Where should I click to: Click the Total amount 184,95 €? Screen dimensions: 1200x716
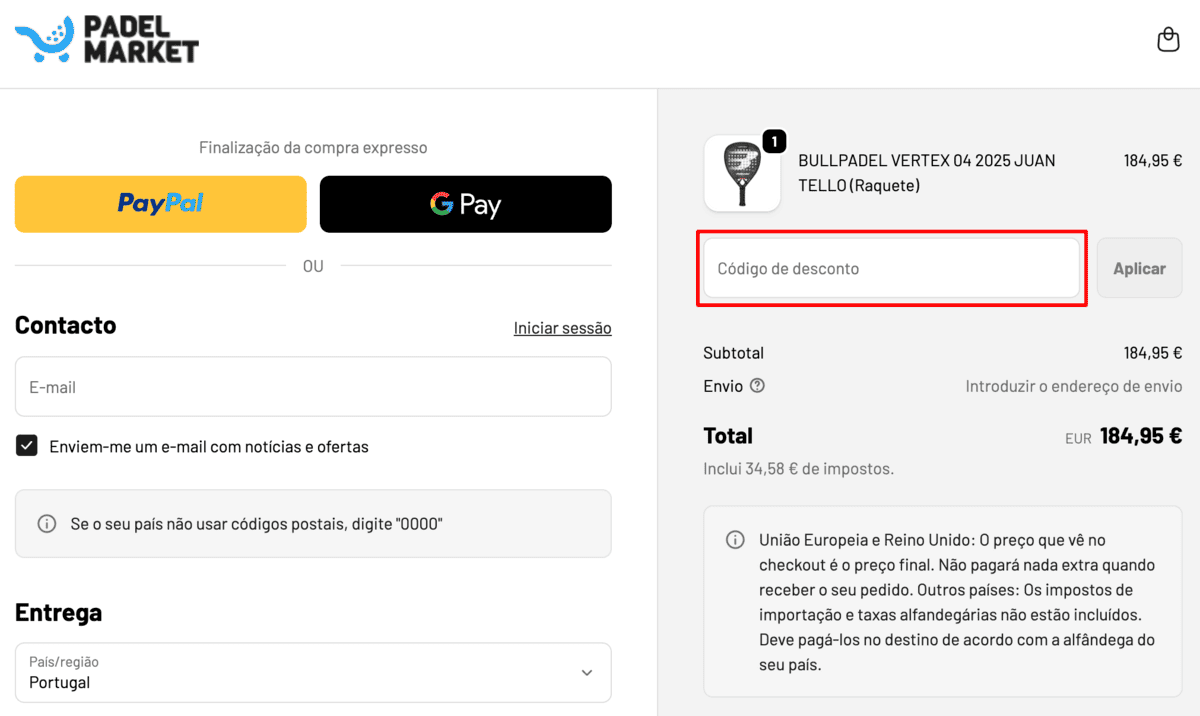click(x=1141, y=436)
